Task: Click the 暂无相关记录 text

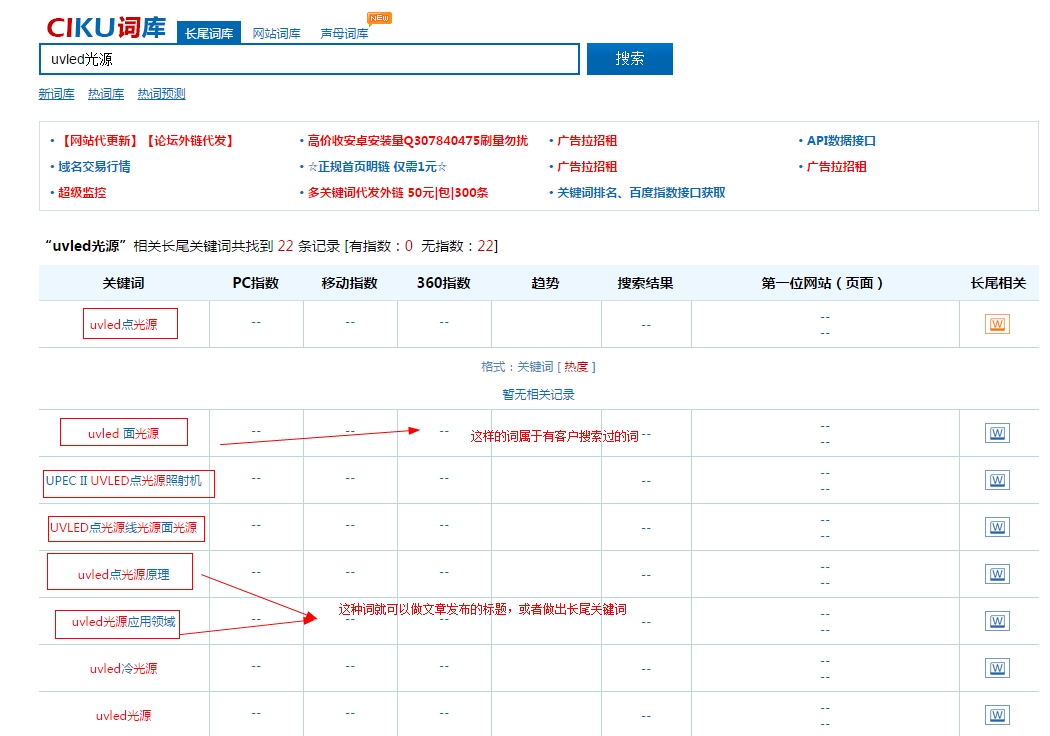Action: pyautogui.click(x=538, y=394)
